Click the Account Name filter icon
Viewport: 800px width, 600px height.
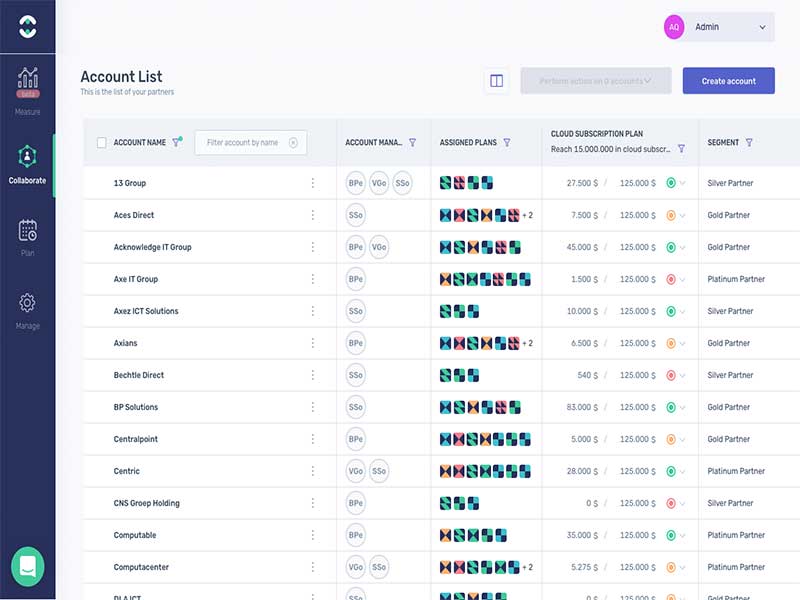coord(177,143)
